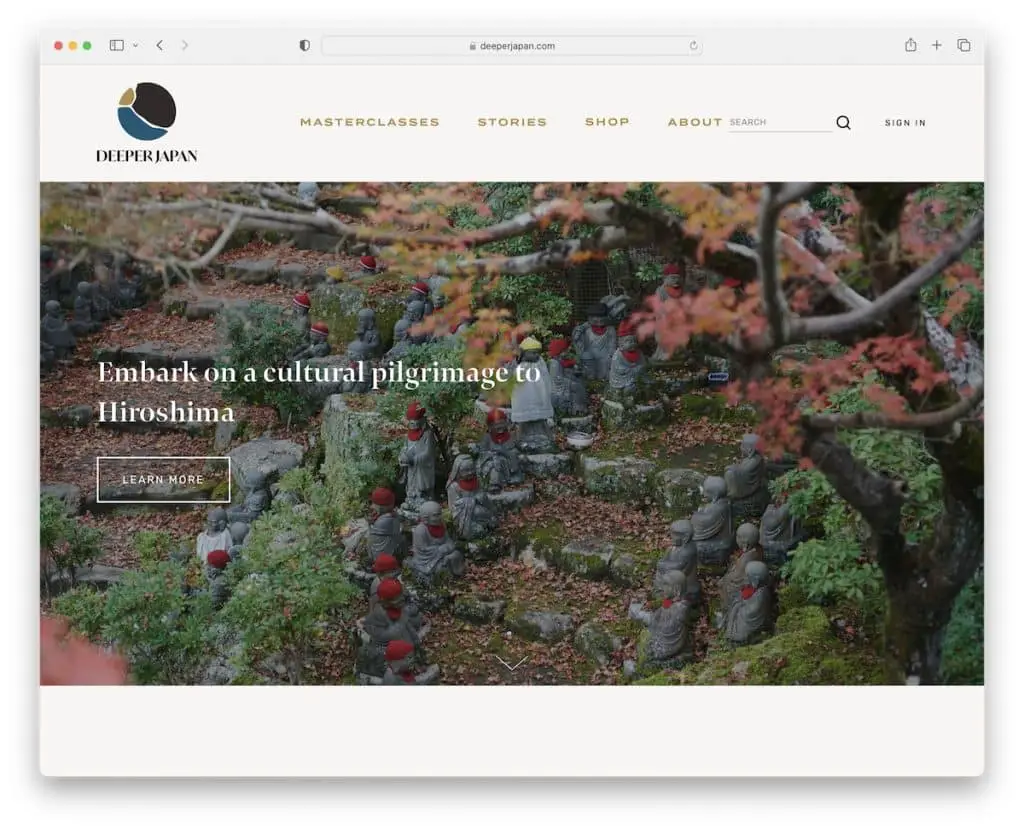1024x829 pixels.
Task: Close the Safari window with red button
Action: click(58, 46)
